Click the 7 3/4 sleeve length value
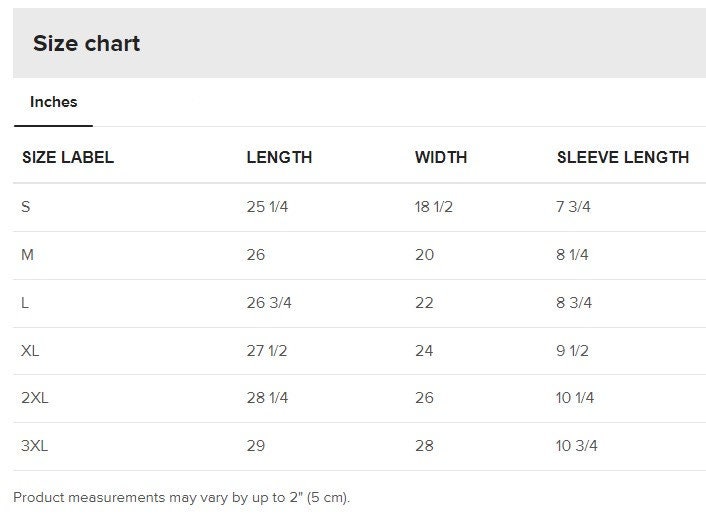 (573, 207)
